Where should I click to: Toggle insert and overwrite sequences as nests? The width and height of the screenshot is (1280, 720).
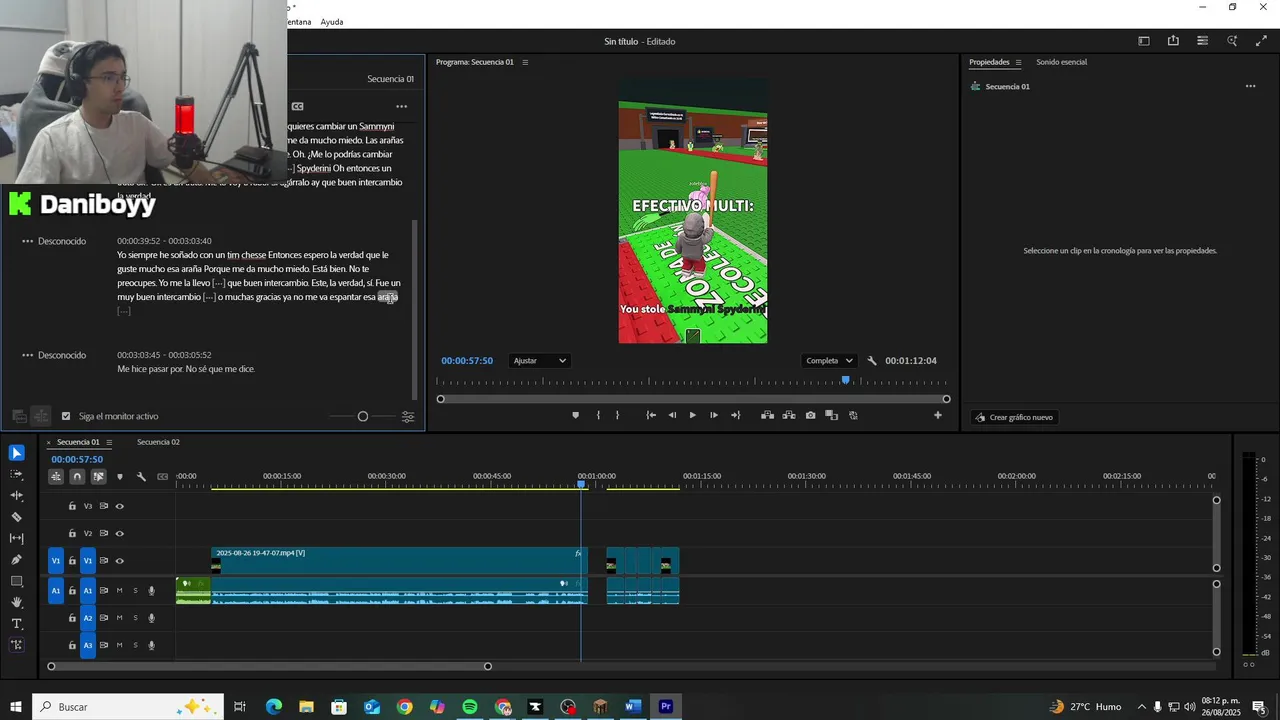point(56,477)
